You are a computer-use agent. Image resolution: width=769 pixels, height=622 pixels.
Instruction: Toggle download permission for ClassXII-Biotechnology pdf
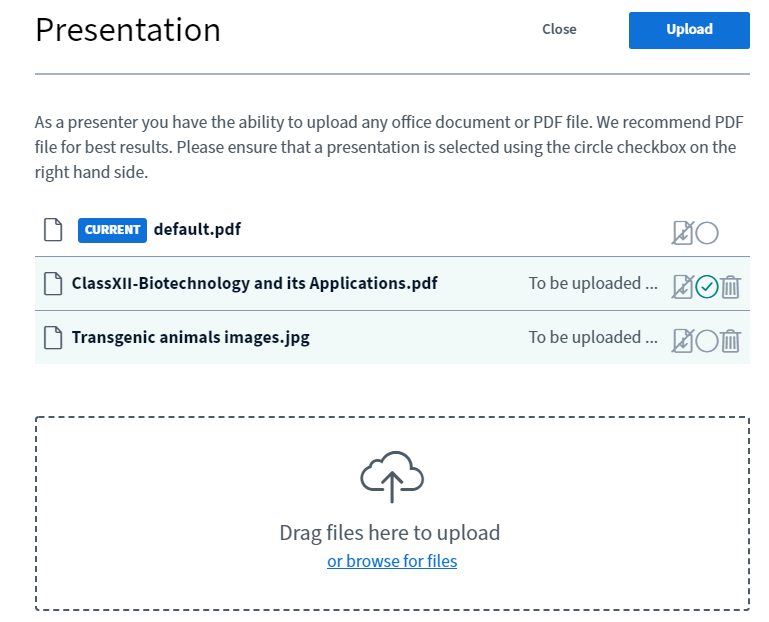[x=683, y=286]
